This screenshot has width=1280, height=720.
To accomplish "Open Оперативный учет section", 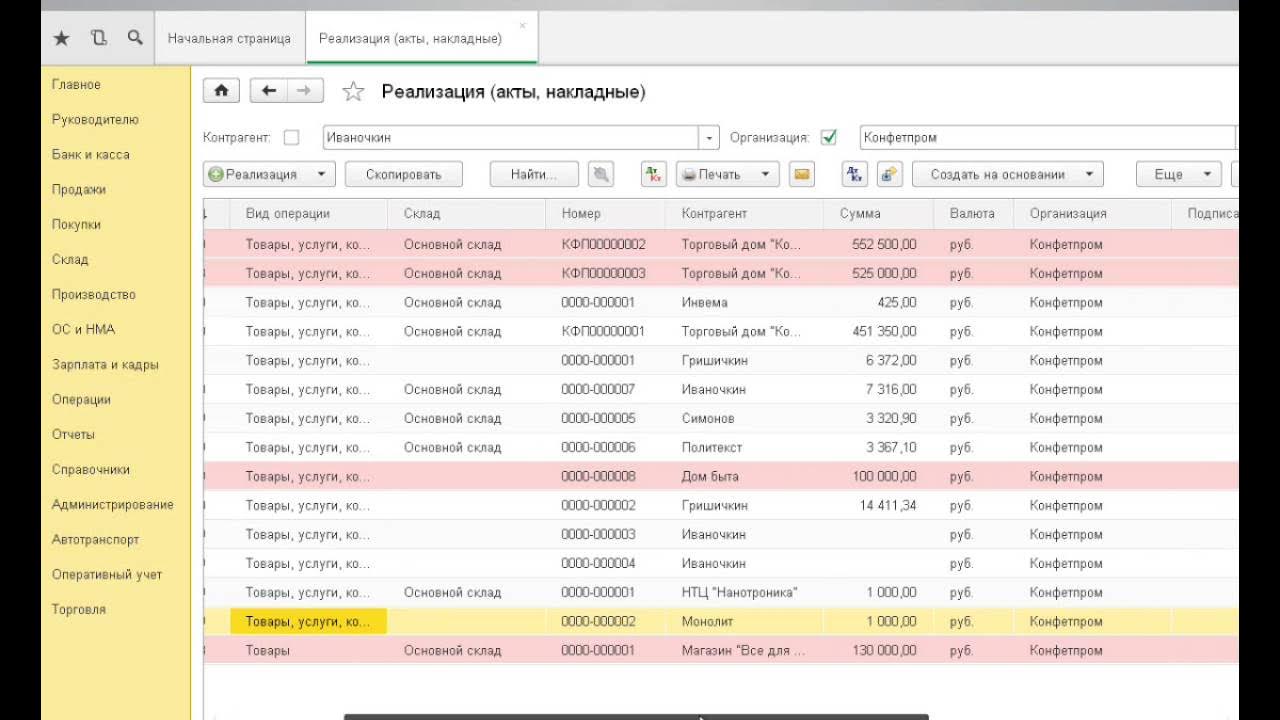I will pyautogui.click(x=106, y=575).
